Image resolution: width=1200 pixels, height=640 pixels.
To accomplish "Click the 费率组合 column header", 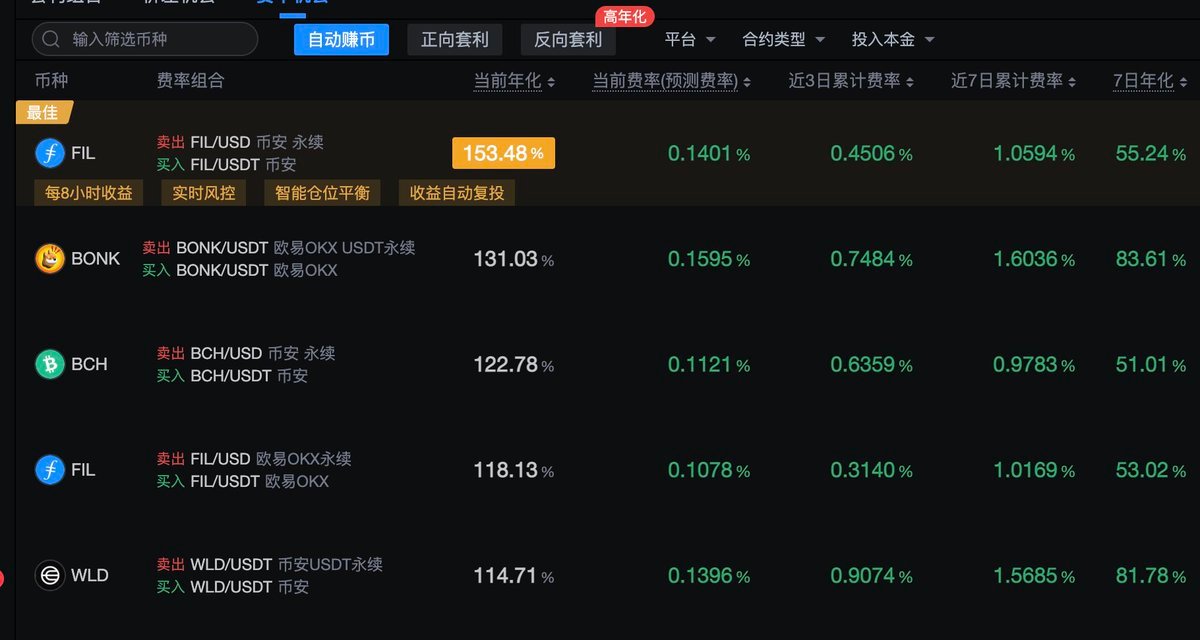I will tap(190, 81).
